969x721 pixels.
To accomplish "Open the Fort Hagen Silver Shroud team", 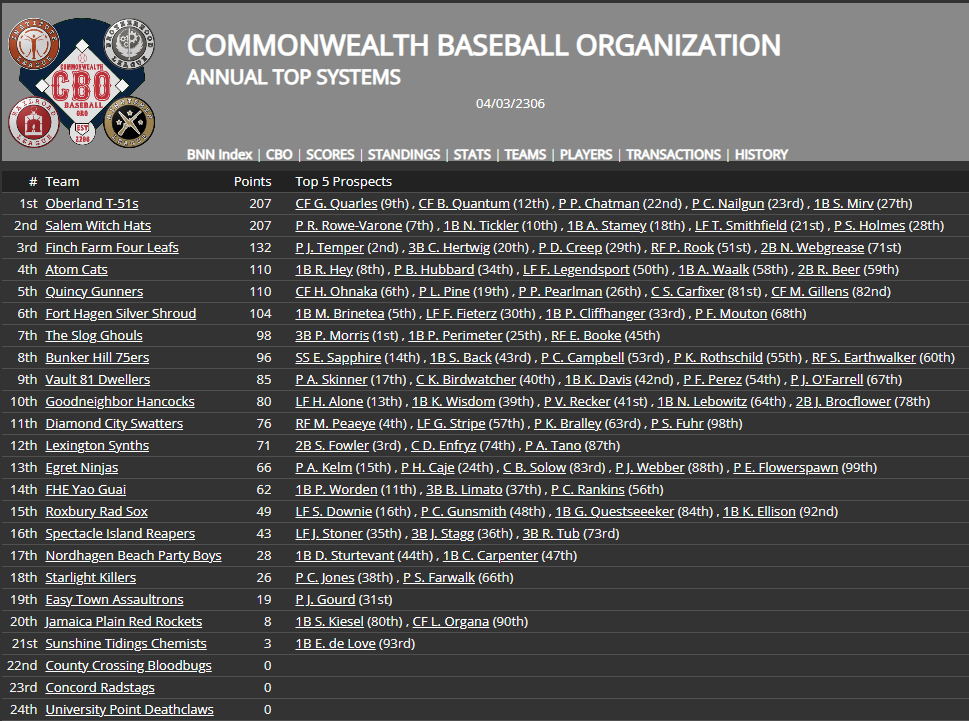I will (120, 313).
